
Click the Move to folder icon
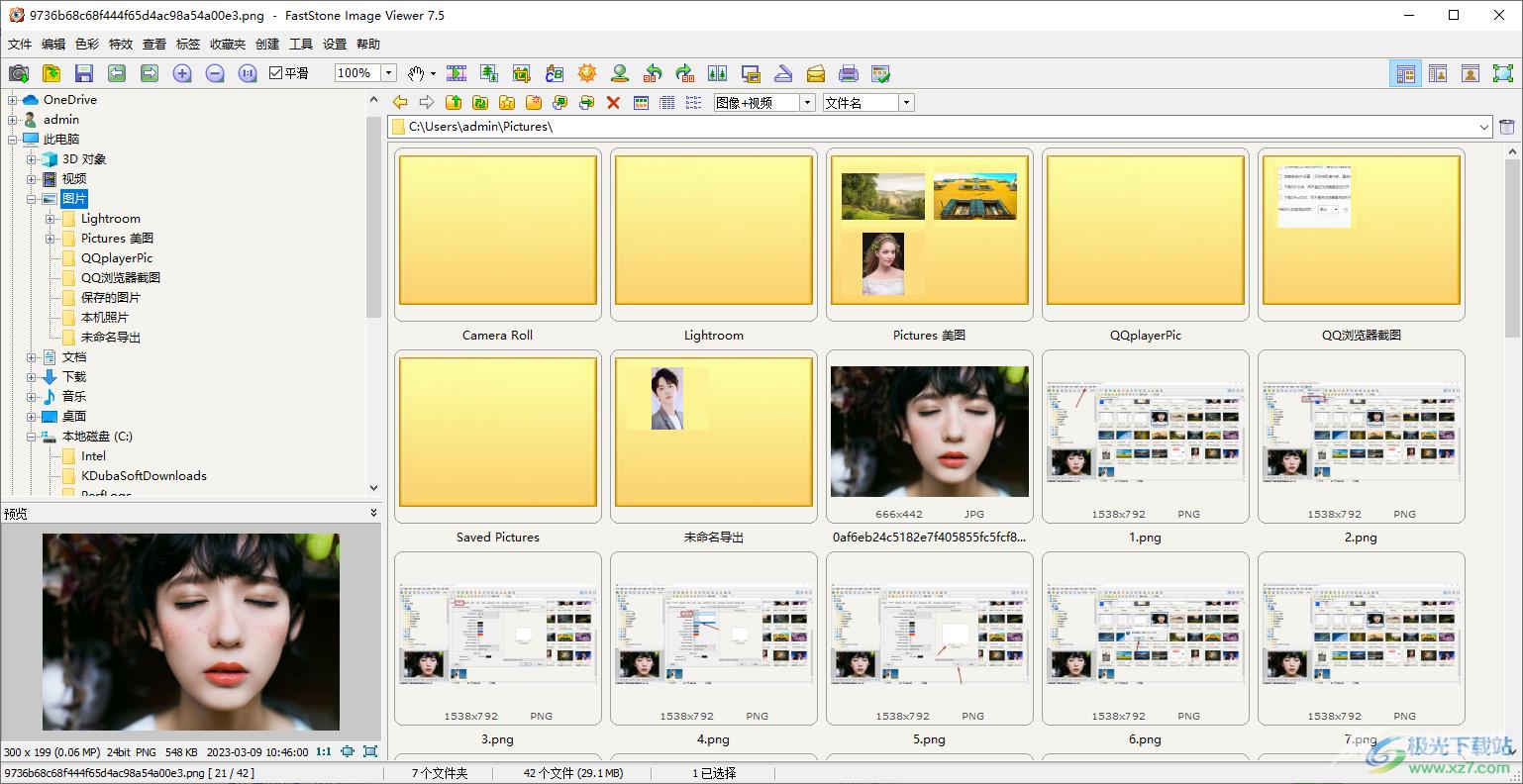(x=587, y=102)
